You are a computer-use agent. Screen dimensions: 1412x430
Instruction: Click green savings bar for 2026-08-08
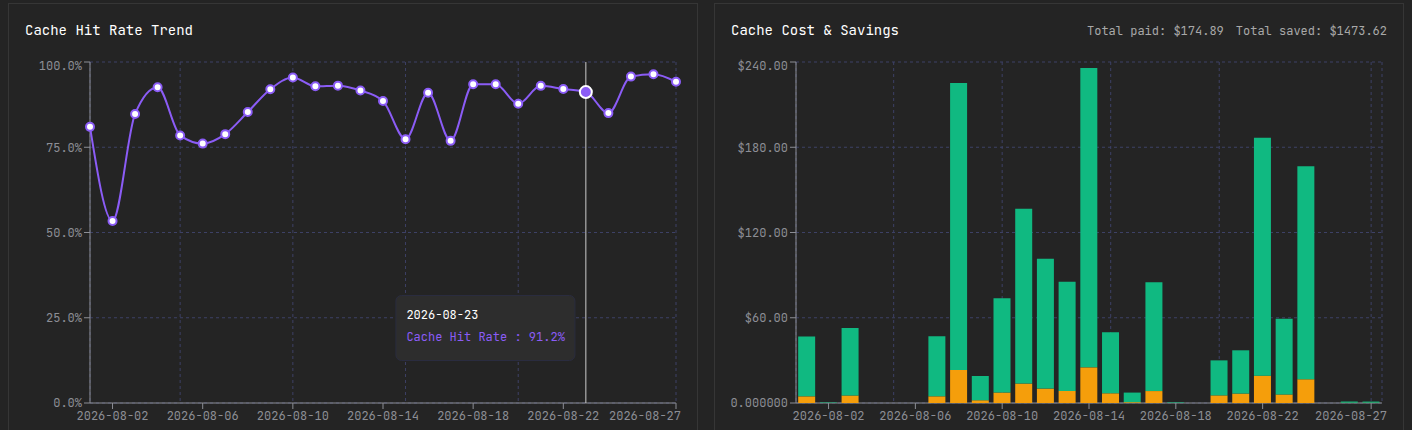[x=958, y=227]
